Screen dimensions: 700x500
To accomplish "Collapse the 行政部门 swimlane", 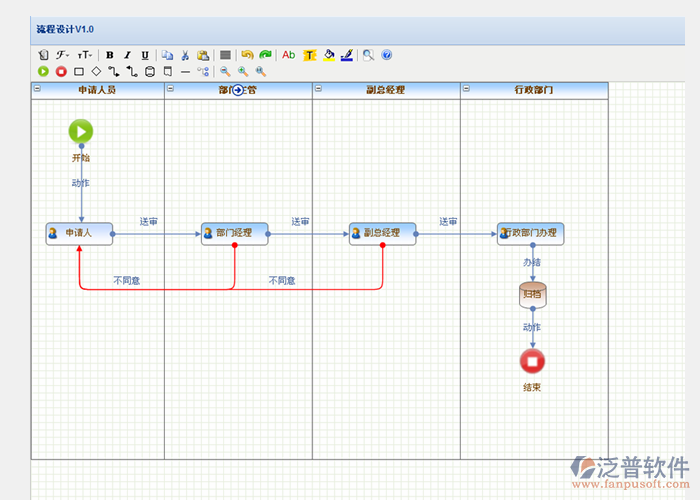I will tap(465, 89).
